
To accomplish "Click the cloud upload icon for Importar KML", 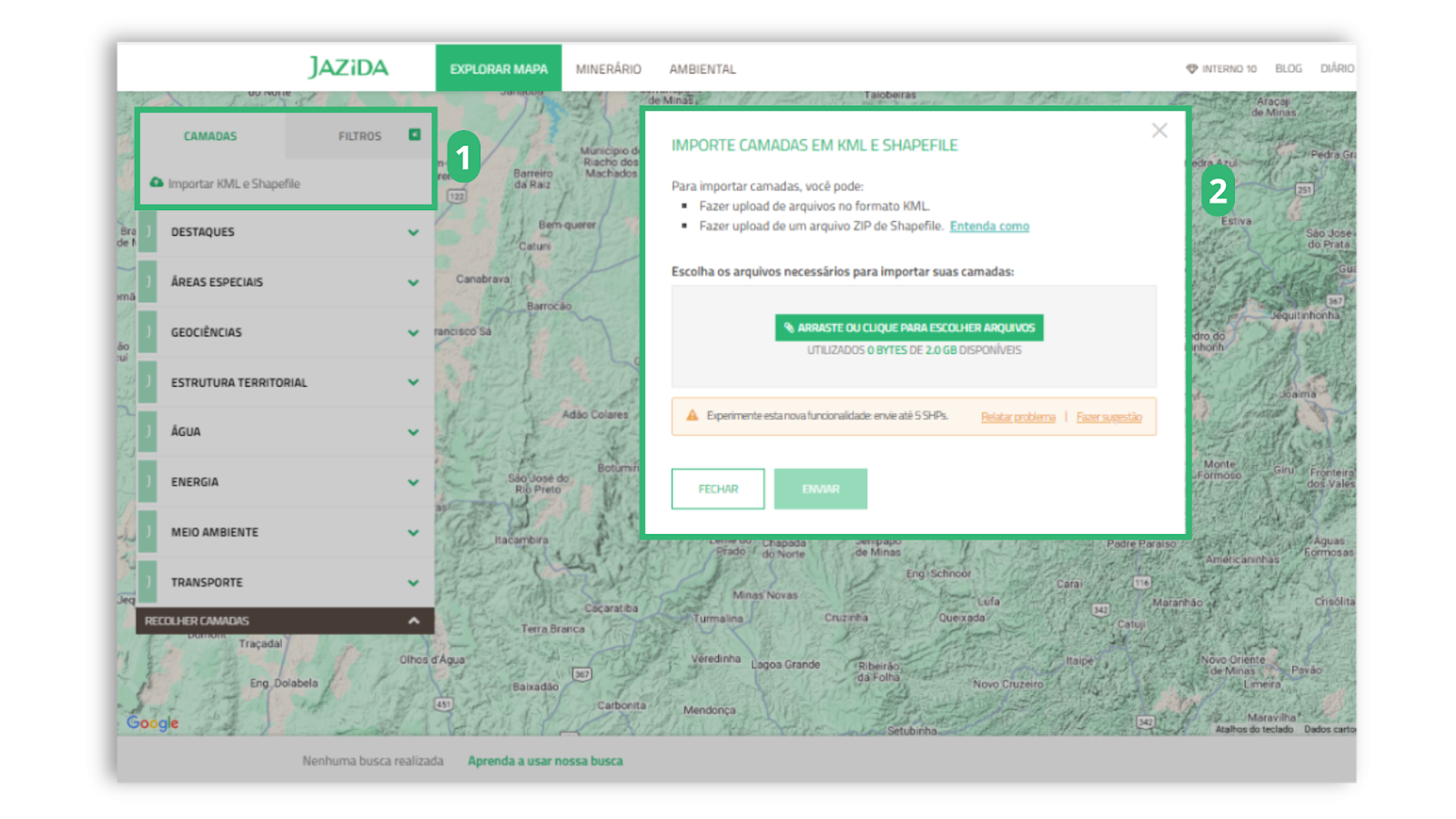I will pos(157,182).
